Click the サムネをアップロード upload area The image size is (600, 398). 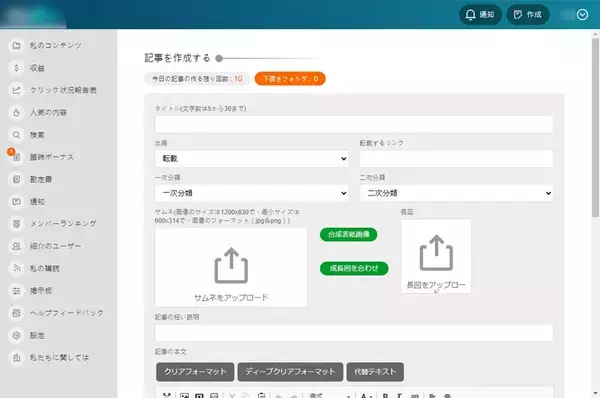[x=231, y=267]
